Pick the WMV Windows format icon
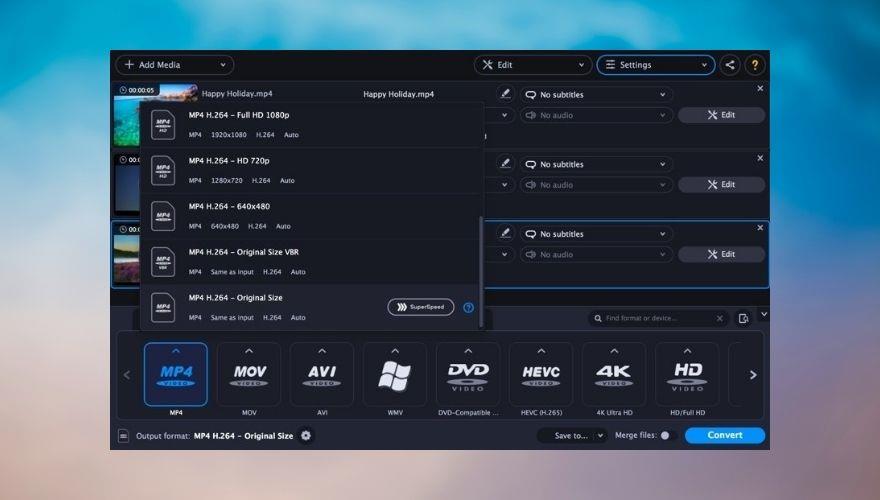 394,374
